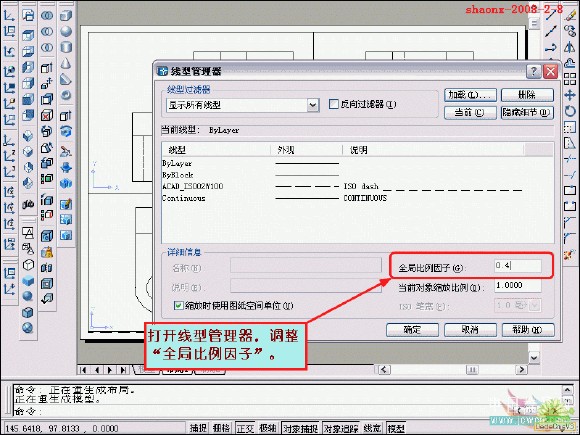Click the 删除 delete button

point(527,95)
